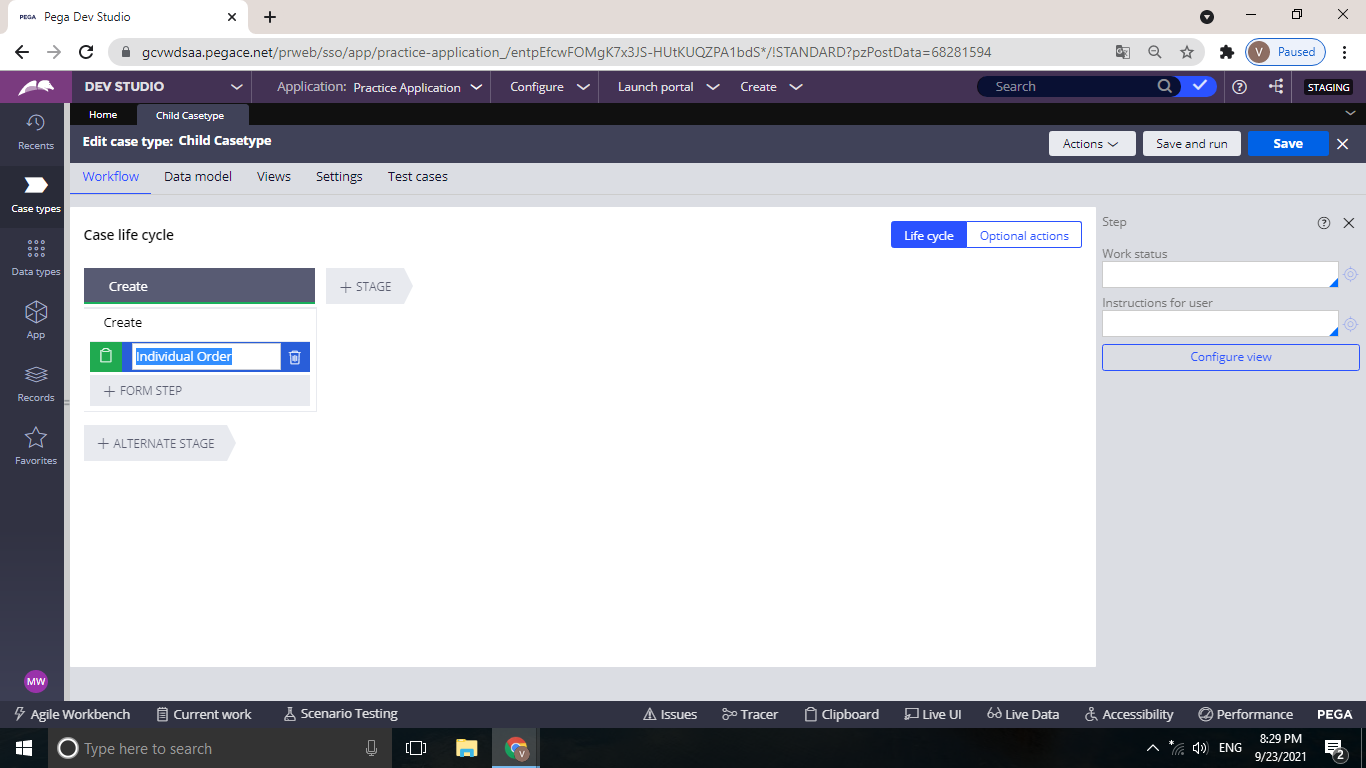Click the PEGA label in footer
The image size is (1366, 768).
[1334, 714]
